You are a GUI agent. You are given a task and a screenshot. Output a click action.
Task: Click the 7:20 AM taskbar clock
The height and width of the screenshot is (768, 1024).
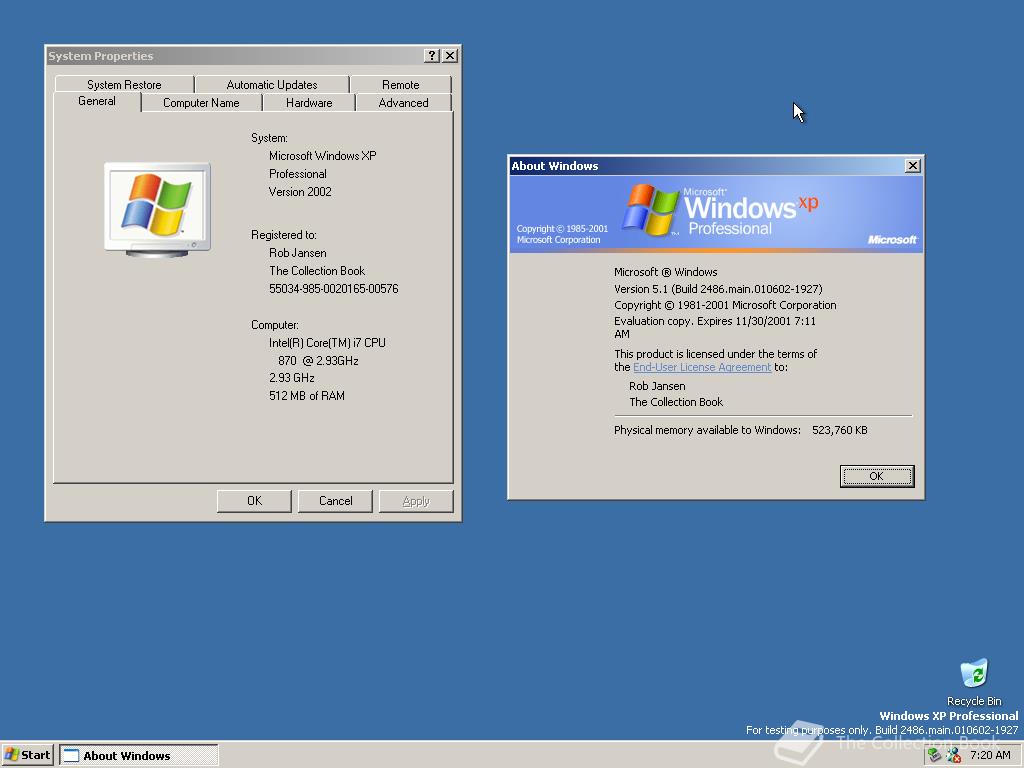pos(990,755)
